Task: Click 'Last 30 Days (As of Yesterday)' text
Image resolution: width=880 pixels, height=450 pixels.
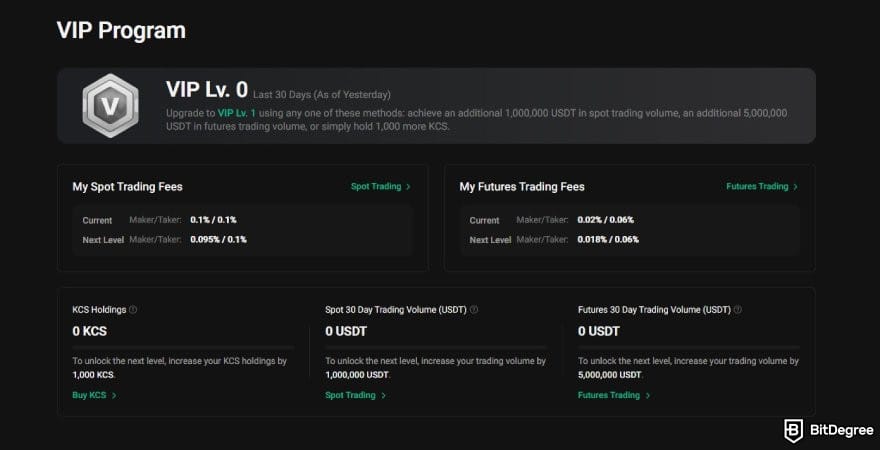Action: (x=322, y=95)
